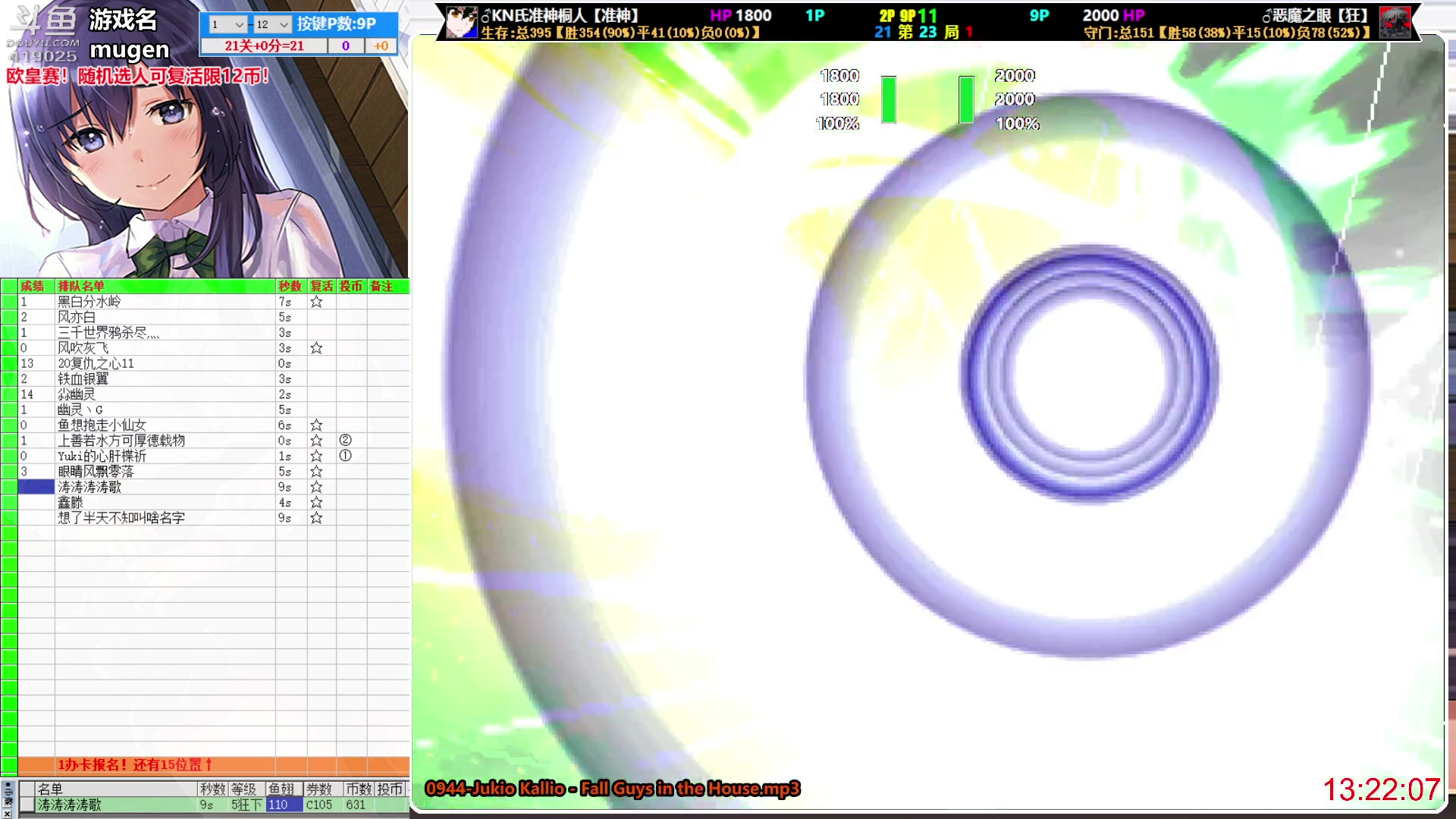Image resolution: width=1456 pixels, height=819 pixels.
Task: Open the dropdown showing value 1
Action: (227, 24)
